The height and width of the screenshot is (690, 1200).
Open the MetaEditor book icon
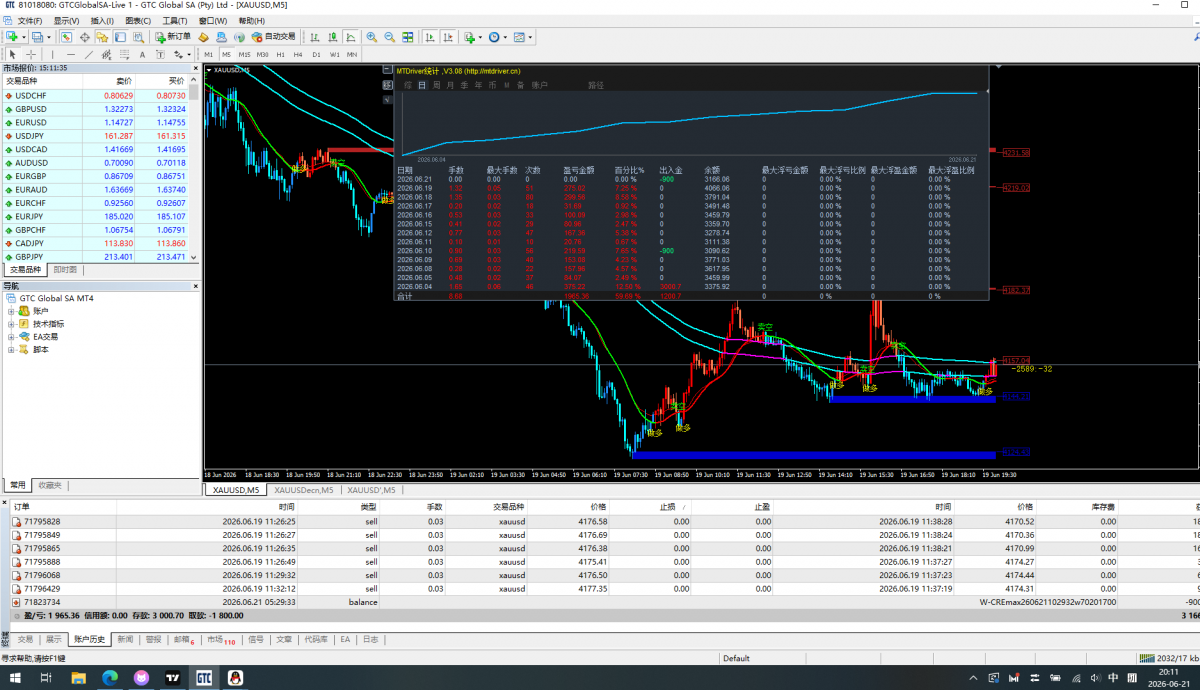click(203, 37)
